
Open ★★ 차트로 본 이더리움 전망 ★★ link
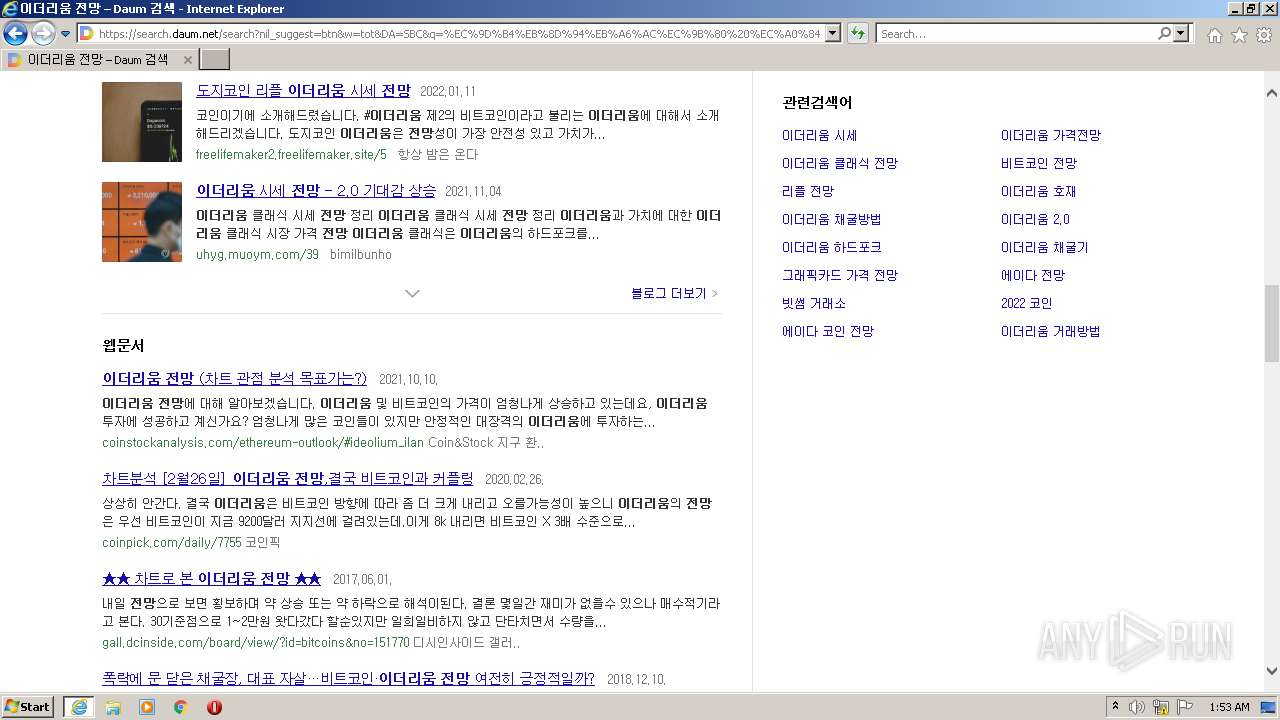(x=211, y=578)
